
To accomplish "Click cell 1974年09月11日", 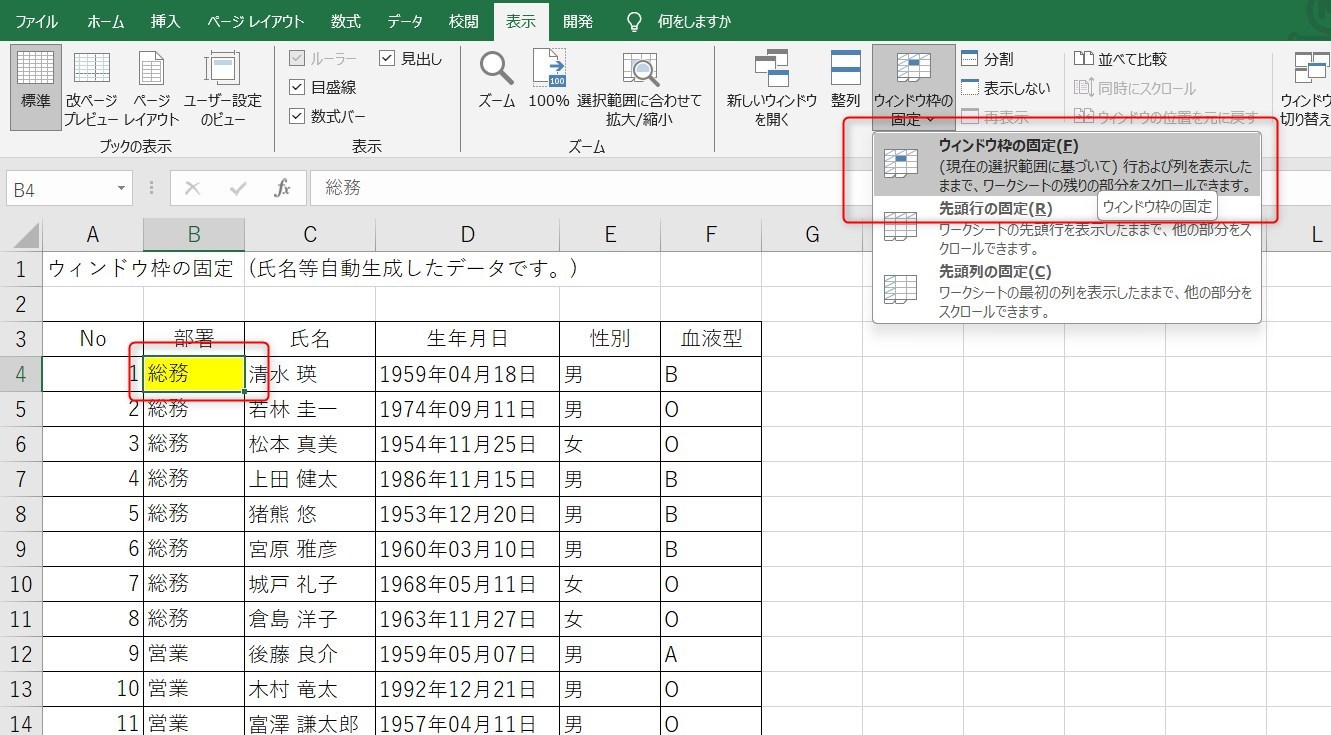I will (x=467, y=409).
